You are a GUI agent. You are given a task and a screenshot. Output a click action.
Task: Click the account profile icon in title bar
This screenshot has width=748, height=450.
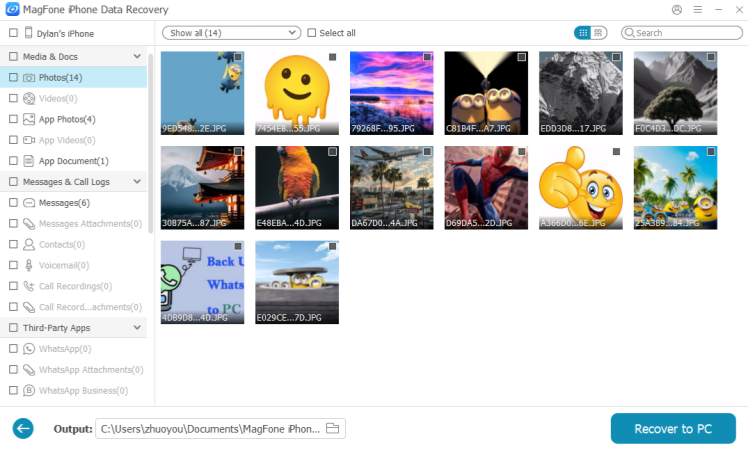click(x=676, y=10)
